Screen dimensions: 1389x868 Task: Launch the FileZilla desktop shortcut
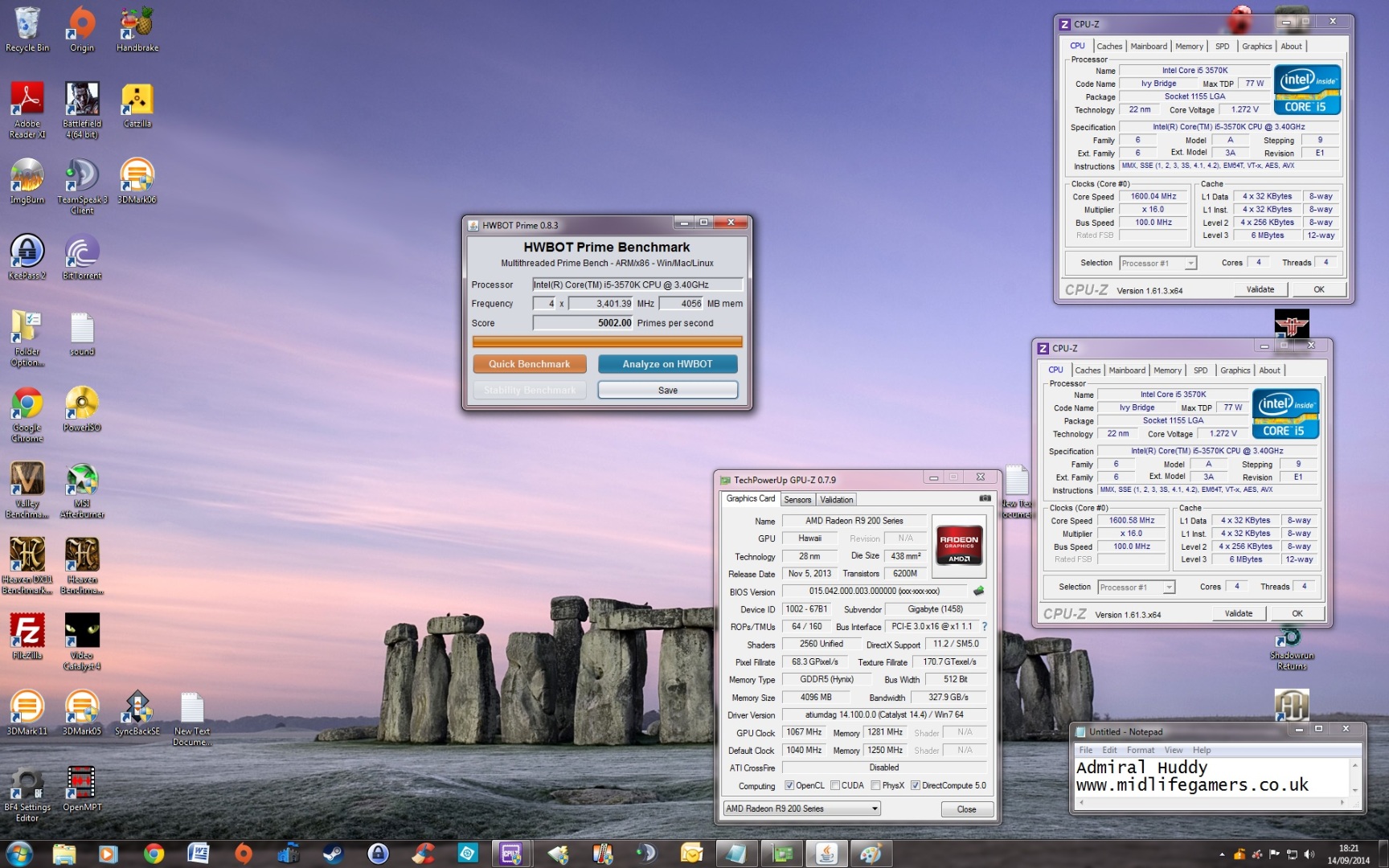pyautogui.click(x=27, y=637)
